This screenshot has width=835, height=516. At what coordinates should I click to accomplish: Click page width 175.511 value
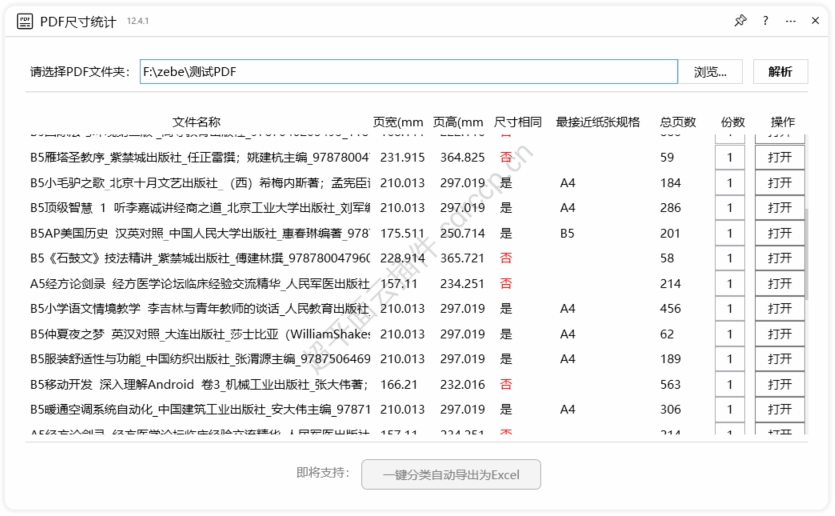pos(402,233)
